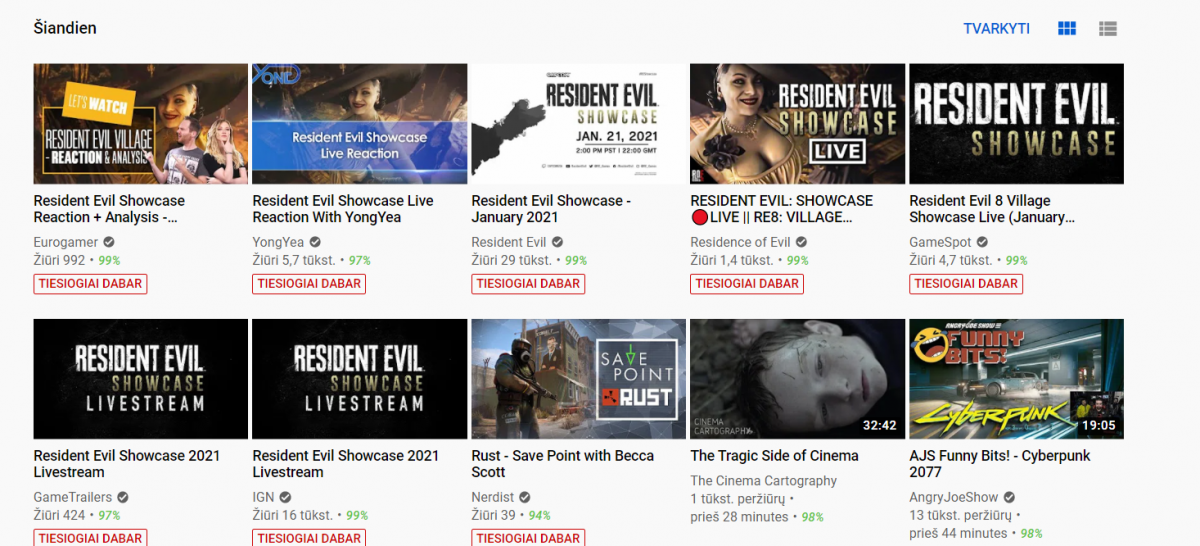Image resolution: width=1200 pixels, height=546 pixels.
Task: Click verified checkmark beside Nerdist
Action: coord(524,497)
